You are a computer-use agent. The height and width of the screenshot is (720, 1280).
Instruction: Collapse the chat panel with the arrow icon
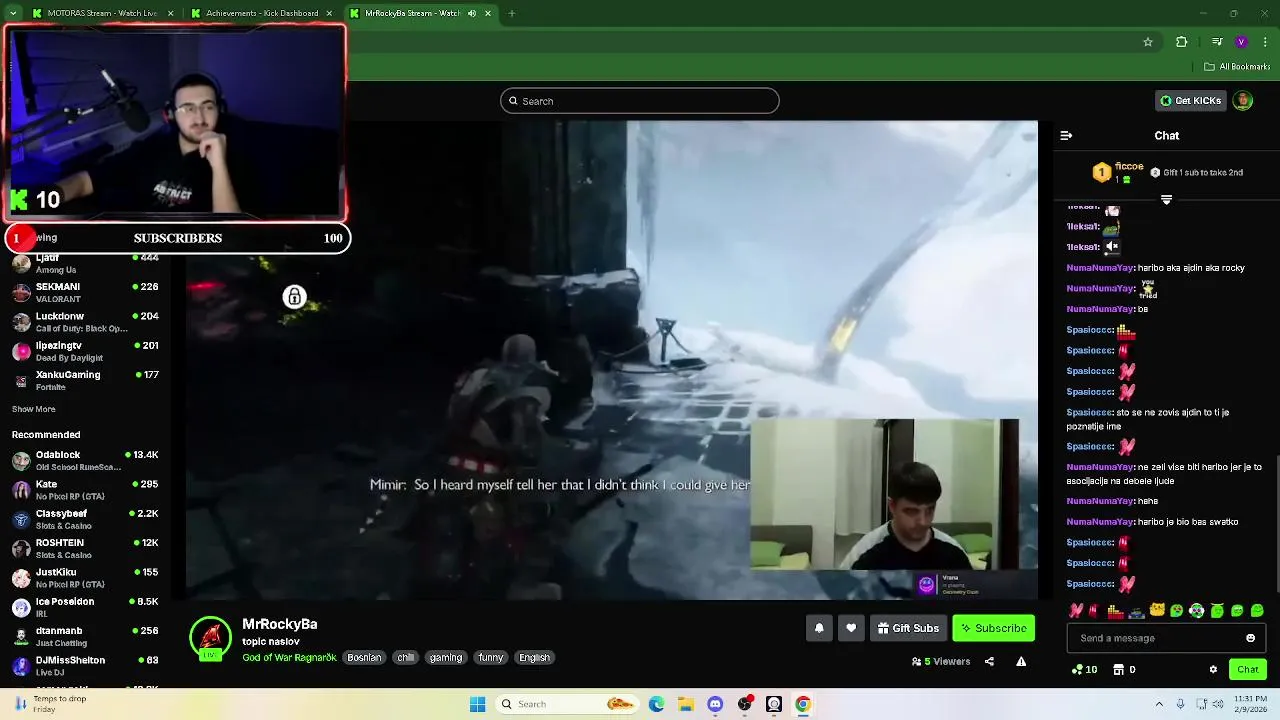pyautogui.click(x=1066, y=135)
